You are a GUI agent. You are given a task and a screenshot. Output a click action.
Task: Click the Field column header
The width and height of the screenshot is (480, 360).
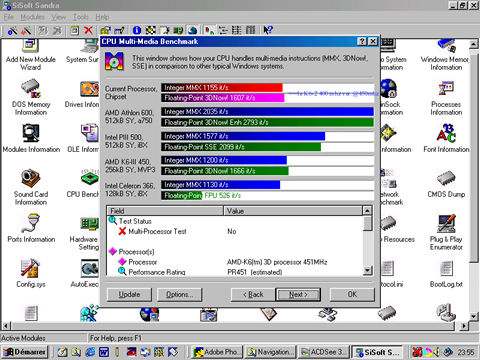[165, 211]
